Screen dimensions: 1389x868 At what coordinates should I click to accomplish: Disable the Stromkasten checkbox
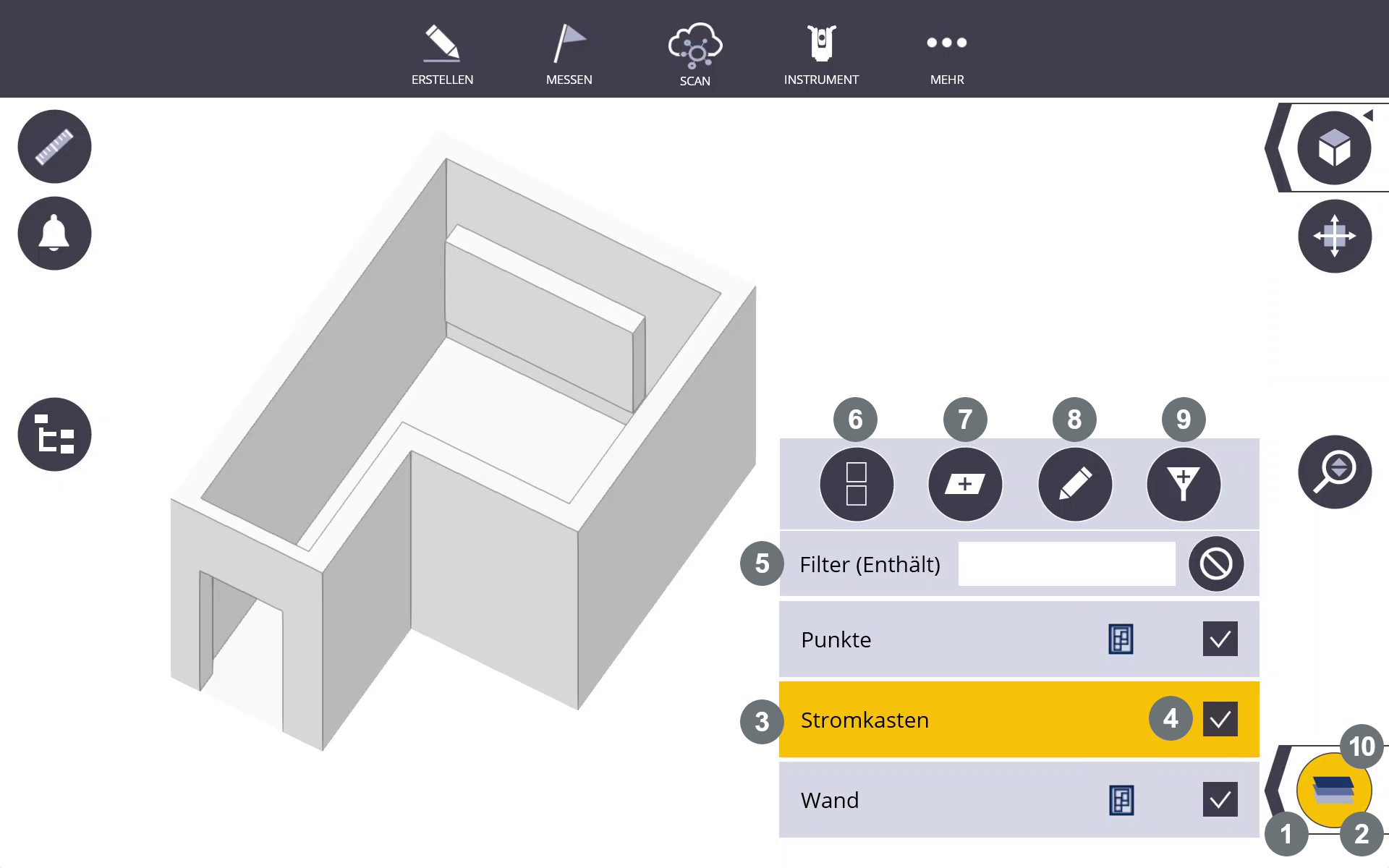(1220, 719)
